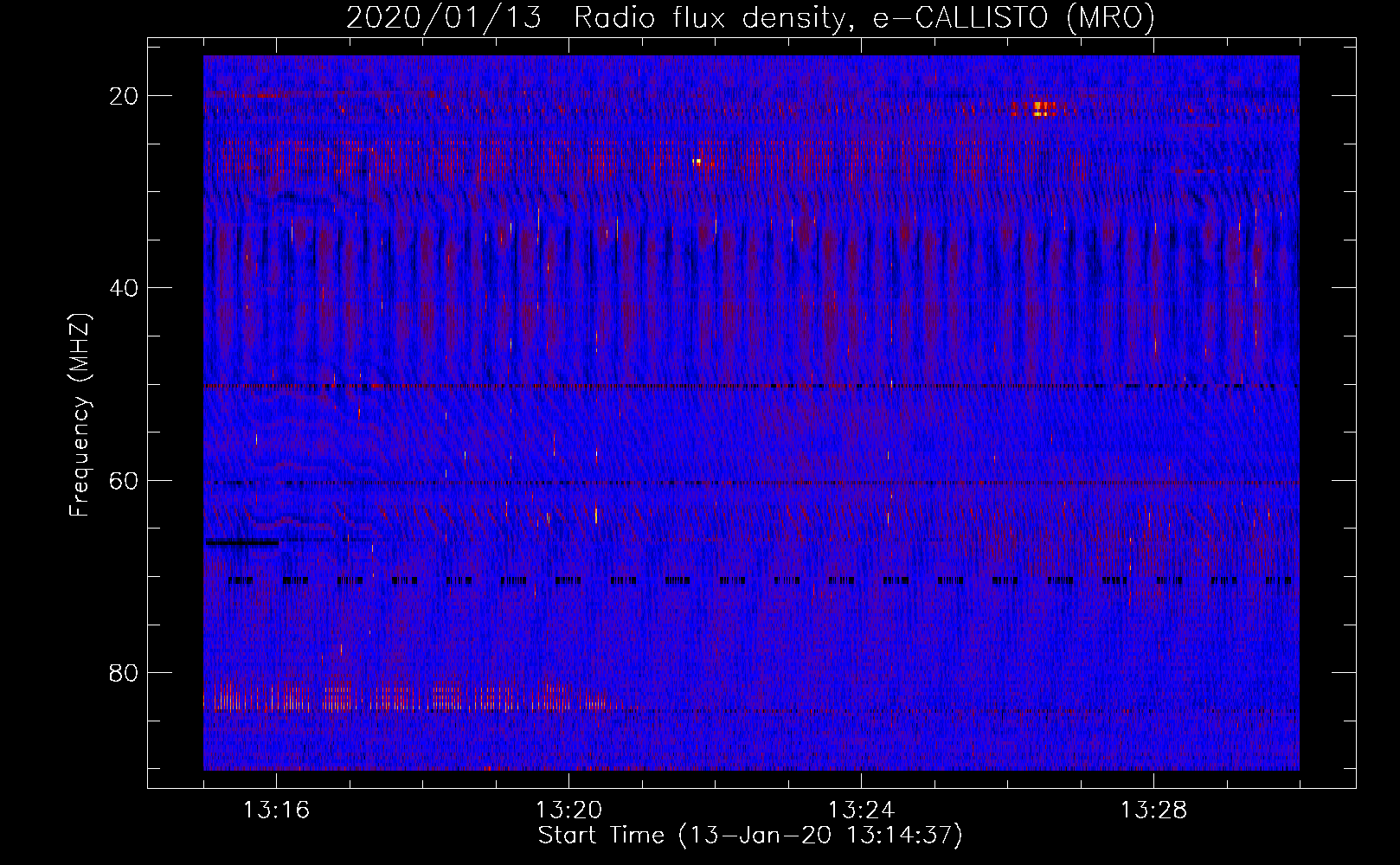
Task: Click the 13:24 time tick label
Action: click(861, 811)
